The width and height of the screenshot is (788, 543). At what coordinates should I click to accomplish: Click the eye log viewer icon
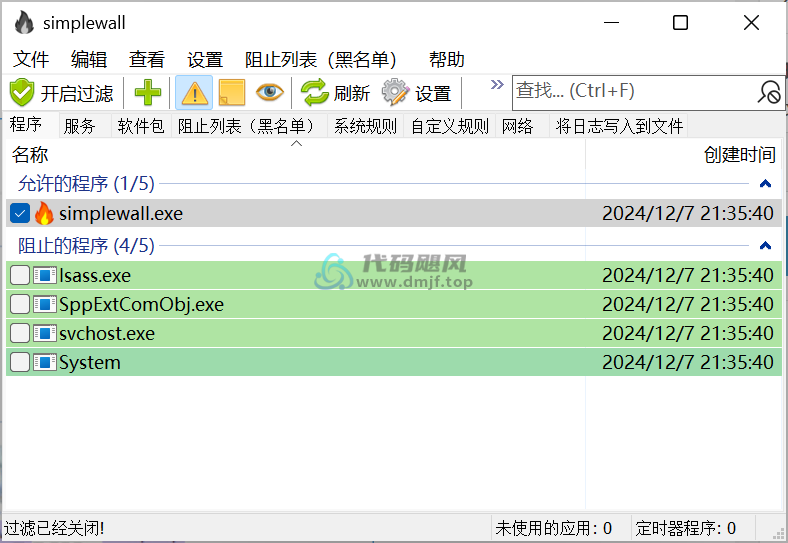(269, 92)
